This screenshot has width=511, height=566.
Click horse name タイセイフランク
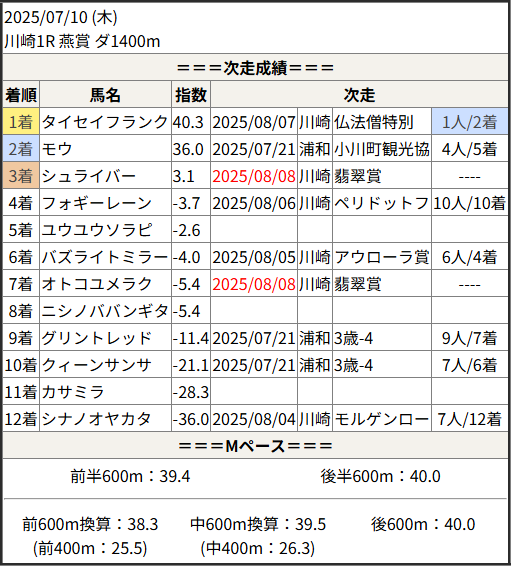point(105,122)
